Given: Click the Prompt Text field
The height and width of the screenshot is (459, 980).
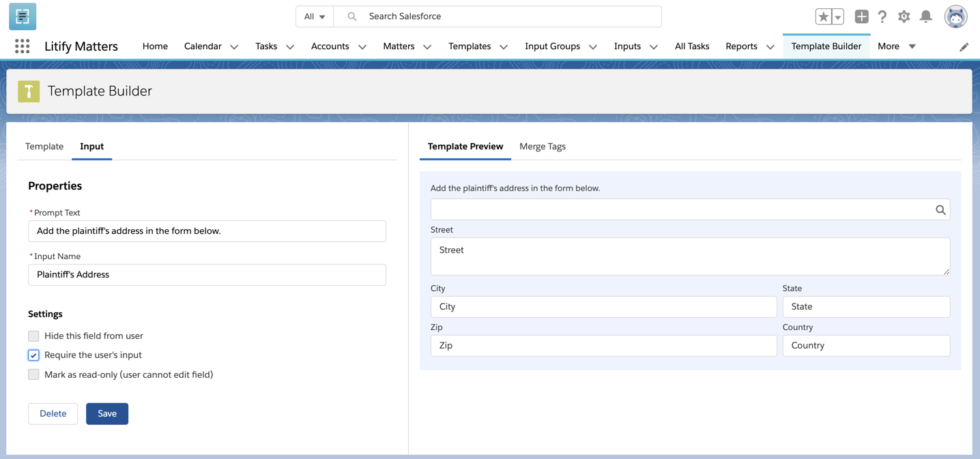Looking at the screenshot, I should (207, 231).
